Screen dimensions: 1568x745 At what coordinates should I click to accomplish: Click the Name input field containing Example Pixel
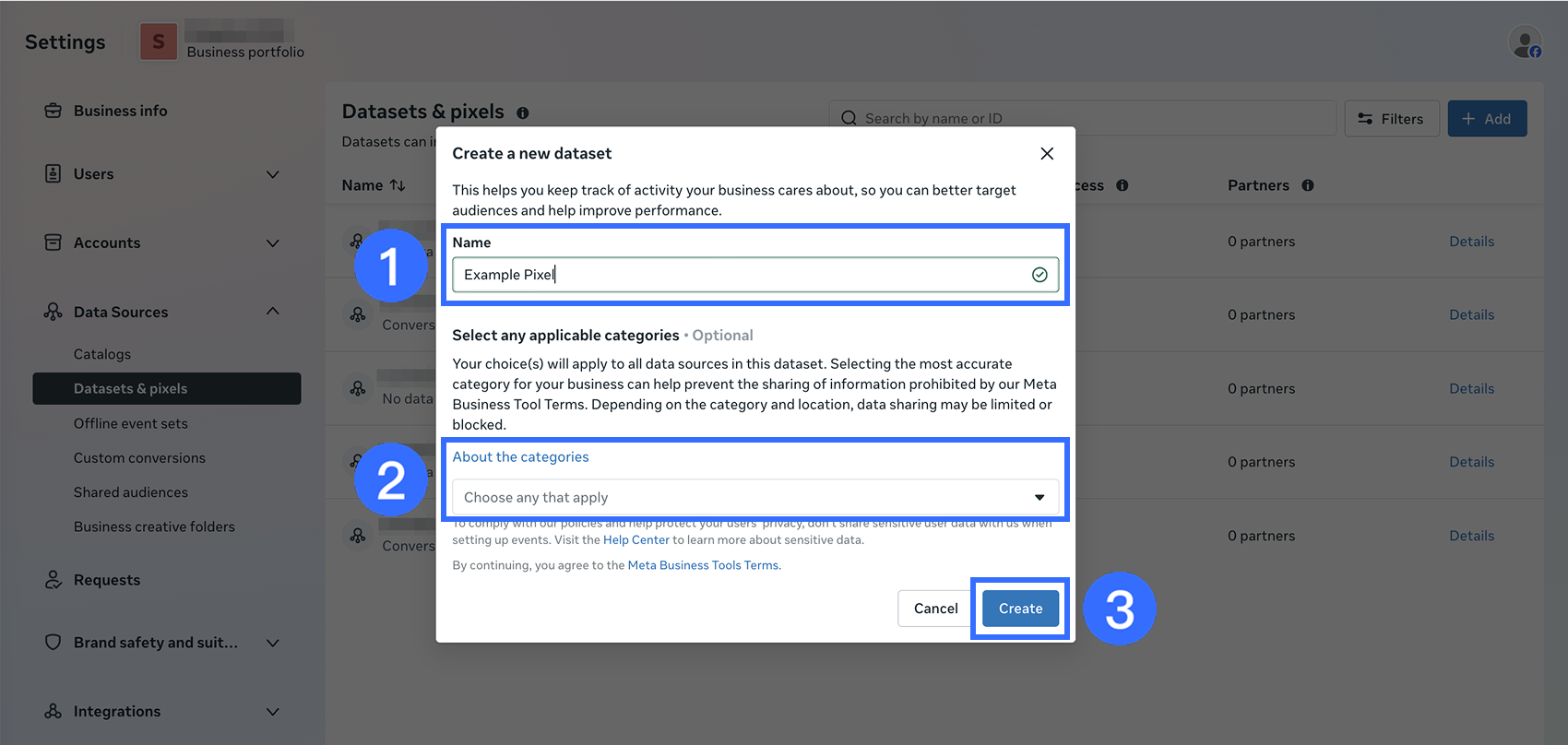(x=755, y=275)
